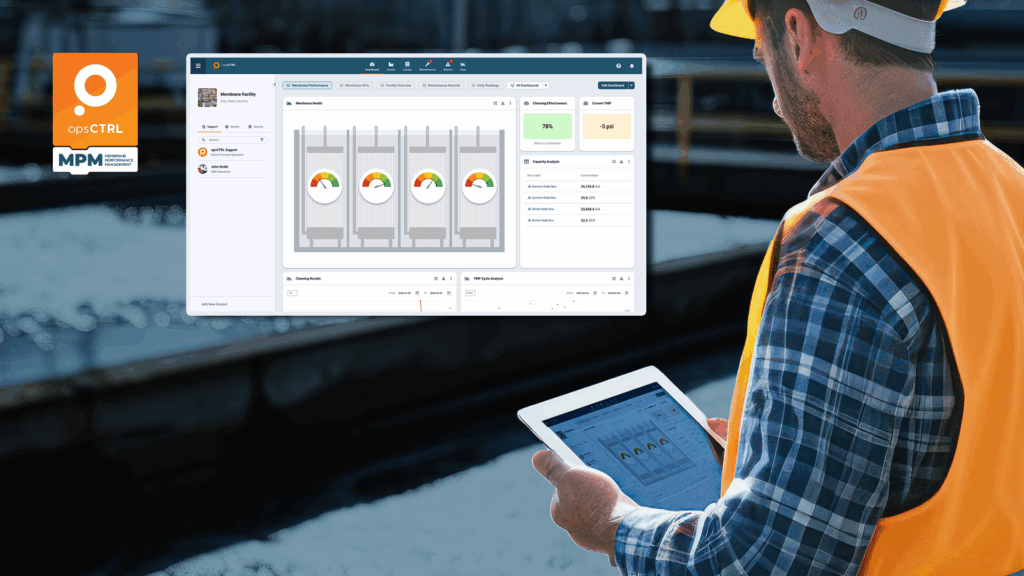Select the Details tab in sidebar
1024x576 pixels.
pyautogui.click(x=232, y=127)
